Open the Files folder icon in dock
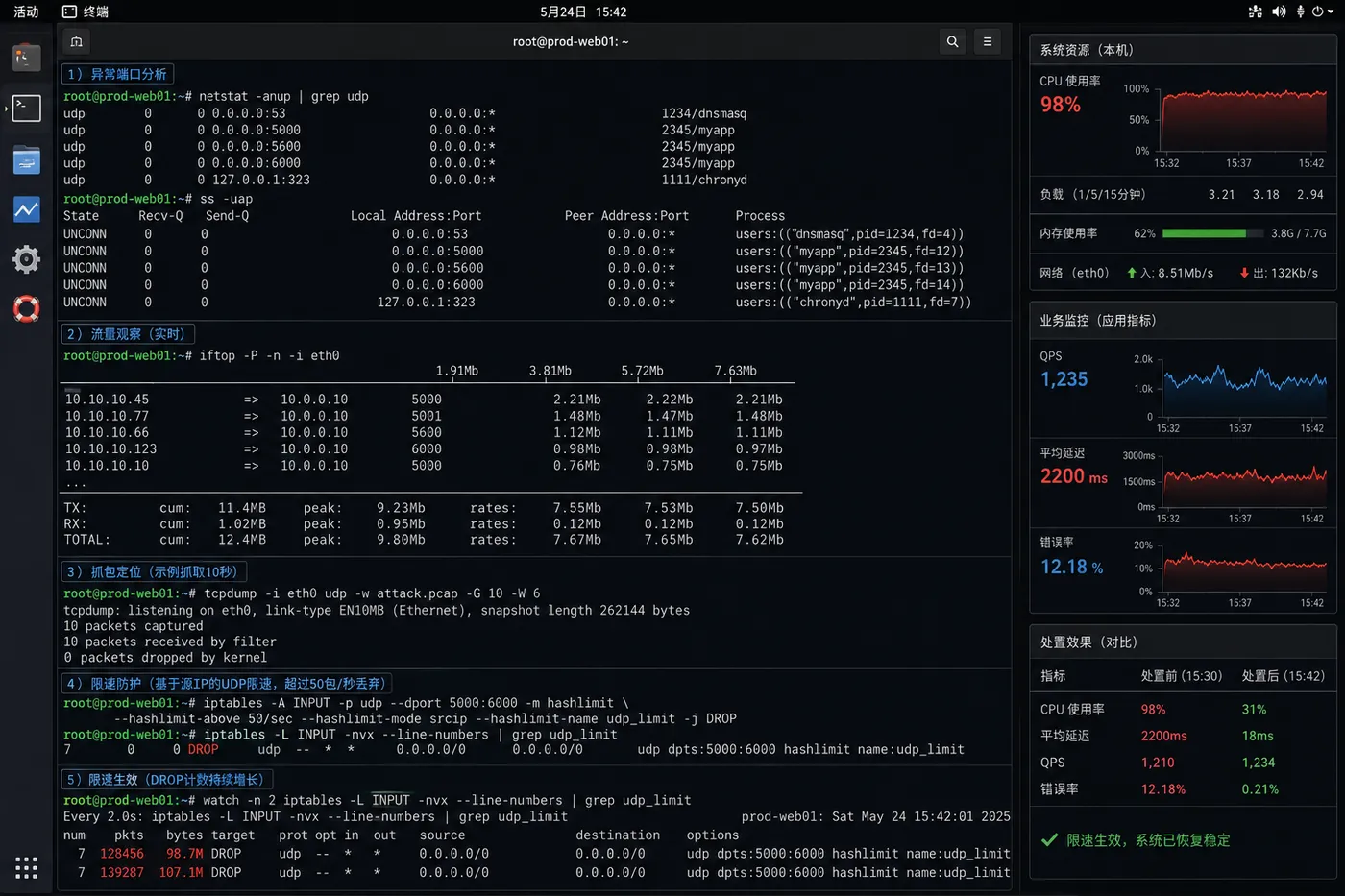The width and height of the screenshot is (1345, 896). point(26,159)
